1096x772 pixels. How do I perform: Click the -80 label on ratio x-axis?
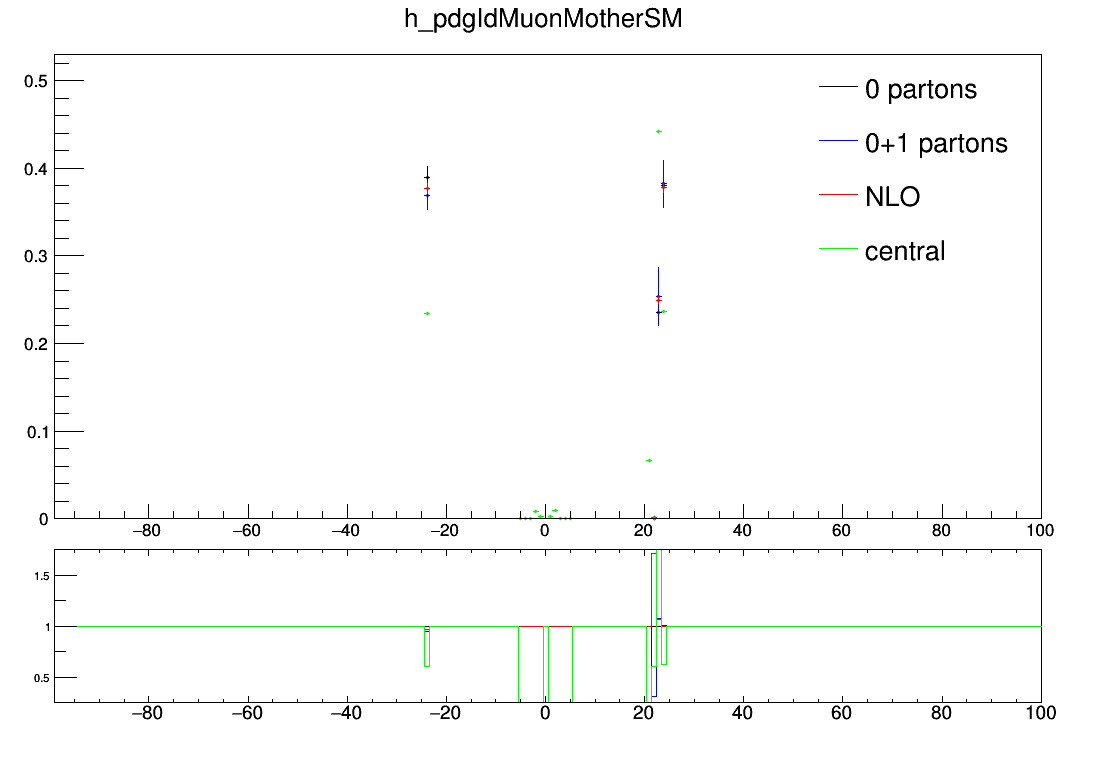(x=147, y=713)
